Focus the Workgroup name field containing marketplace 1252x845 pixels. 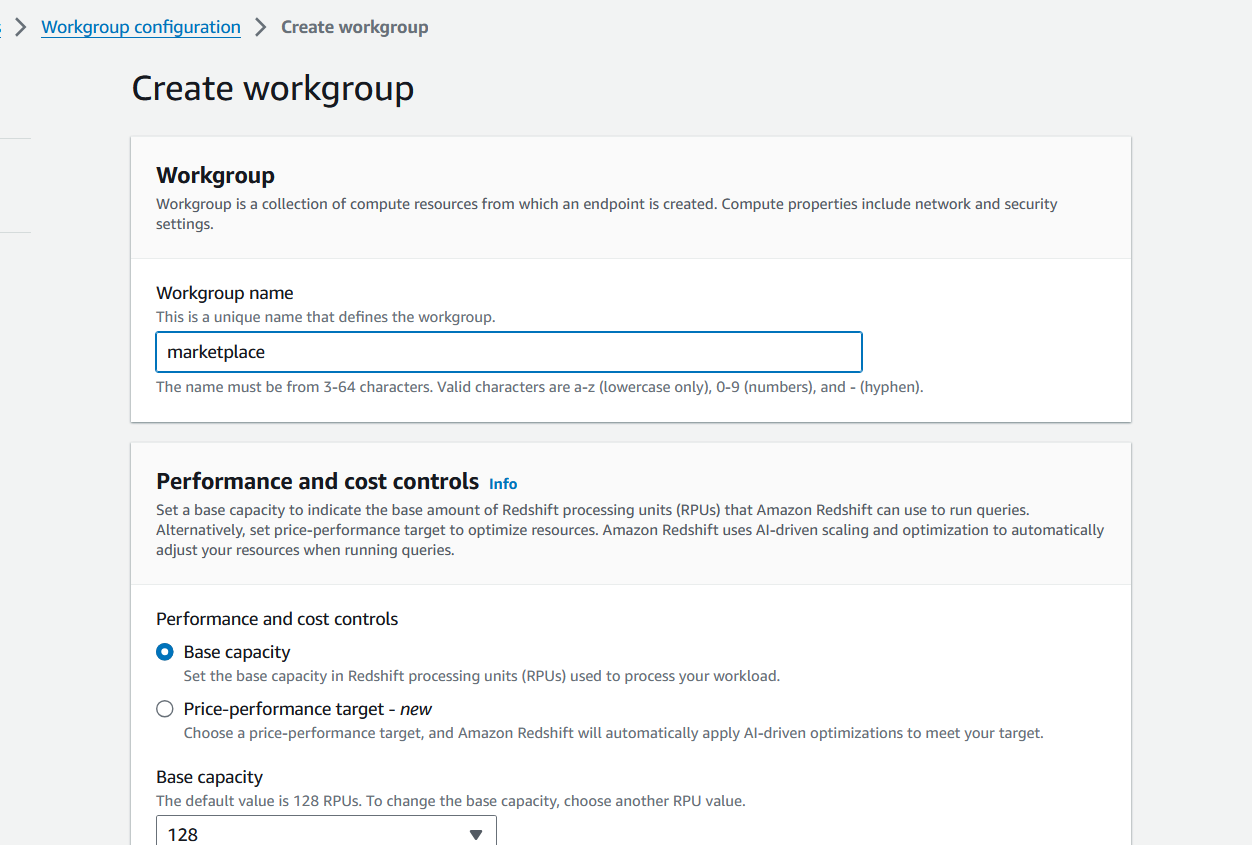tap(508, 352)
